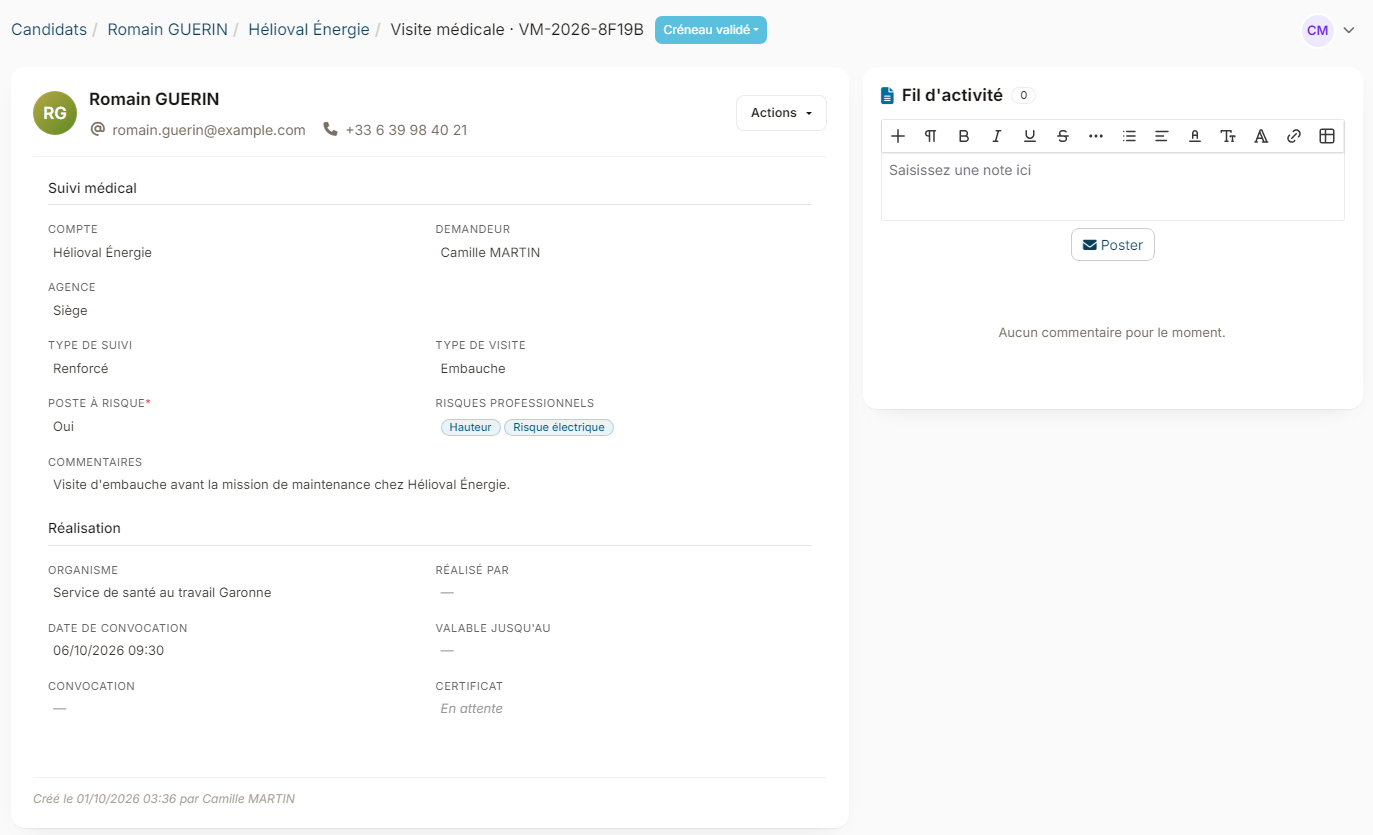Click the Fil d'activité document icon

[887, 96]
